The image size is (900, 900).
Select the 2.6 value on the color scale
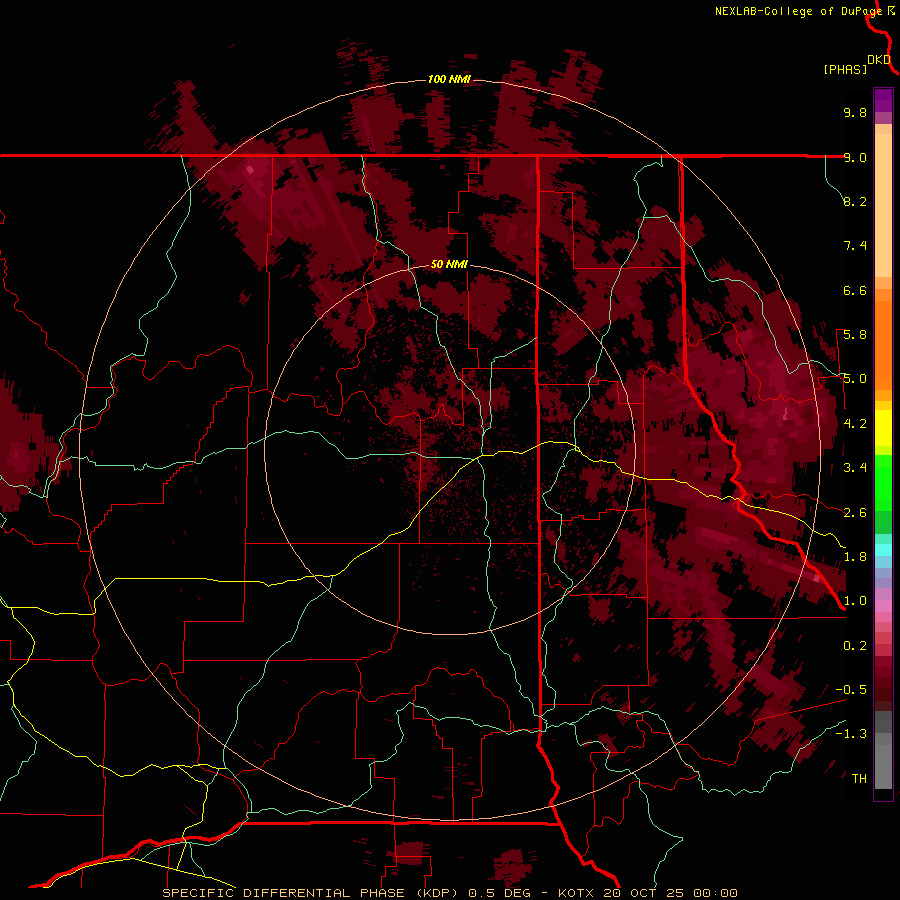pos(855,512)
